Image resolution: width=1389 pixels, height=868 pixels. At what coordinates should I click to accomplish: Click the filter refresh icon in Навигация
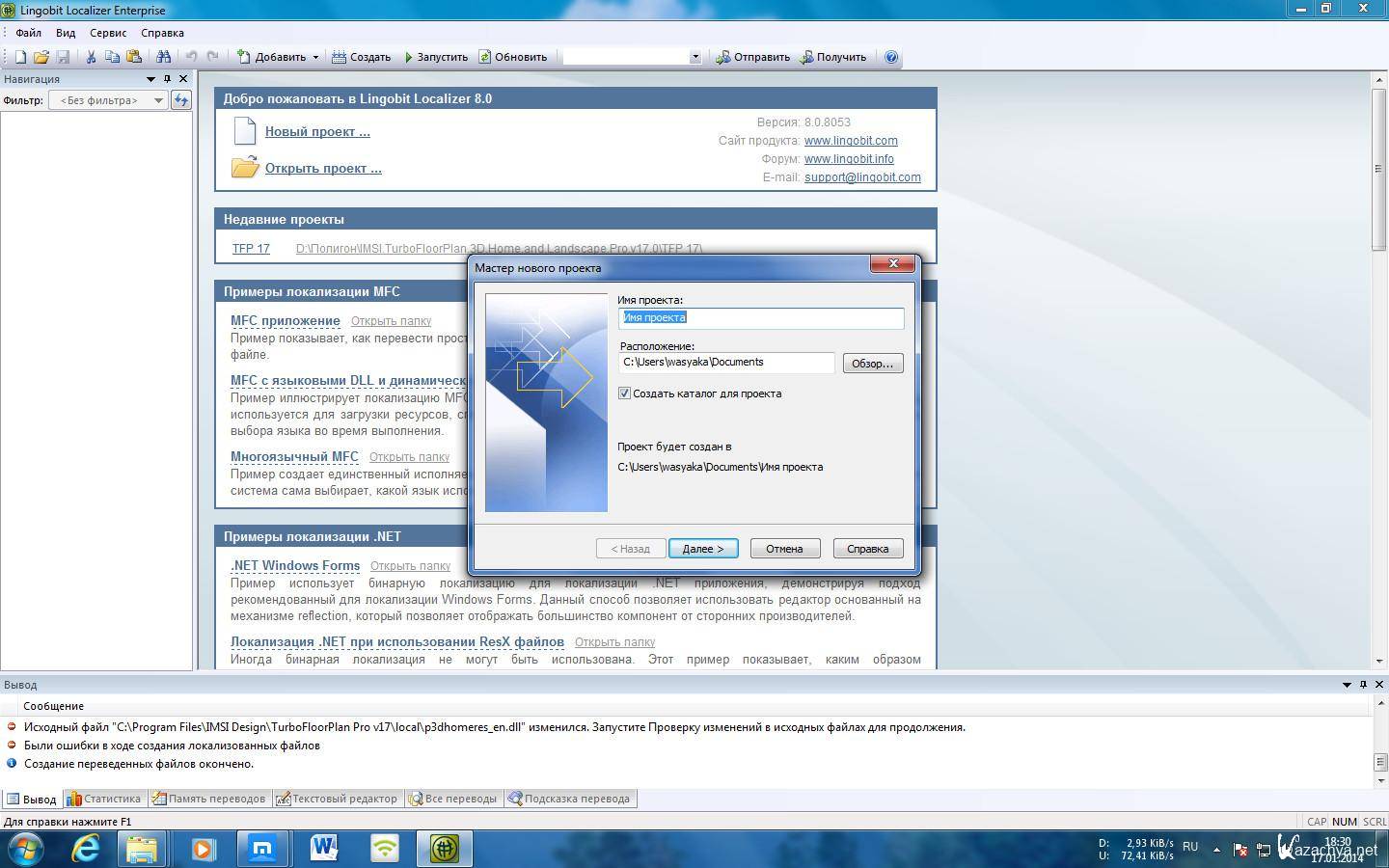click(181, 100)
